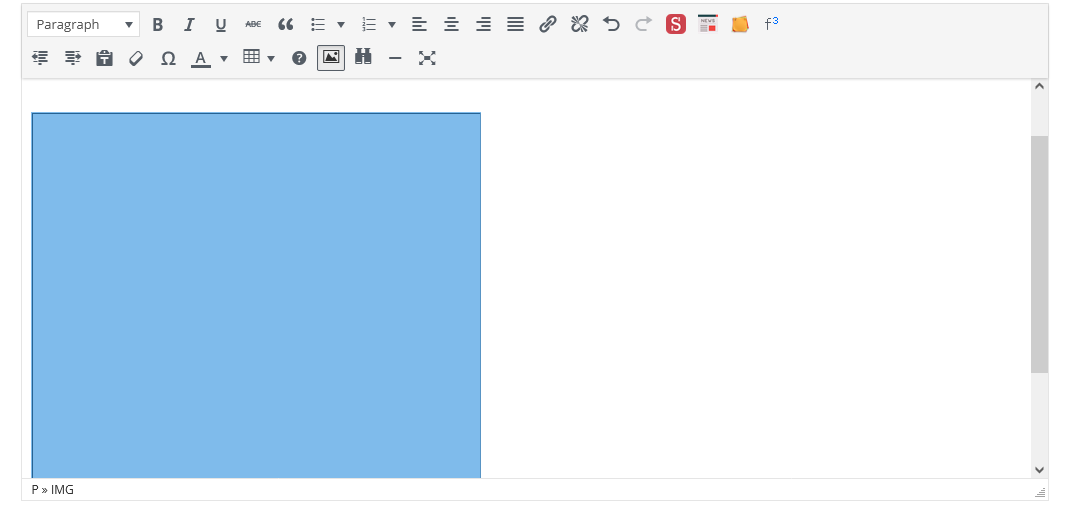This screenshot has width=1068, height=520.
Task: Open the Paragraph format dropdown
Action: [83, 25]
